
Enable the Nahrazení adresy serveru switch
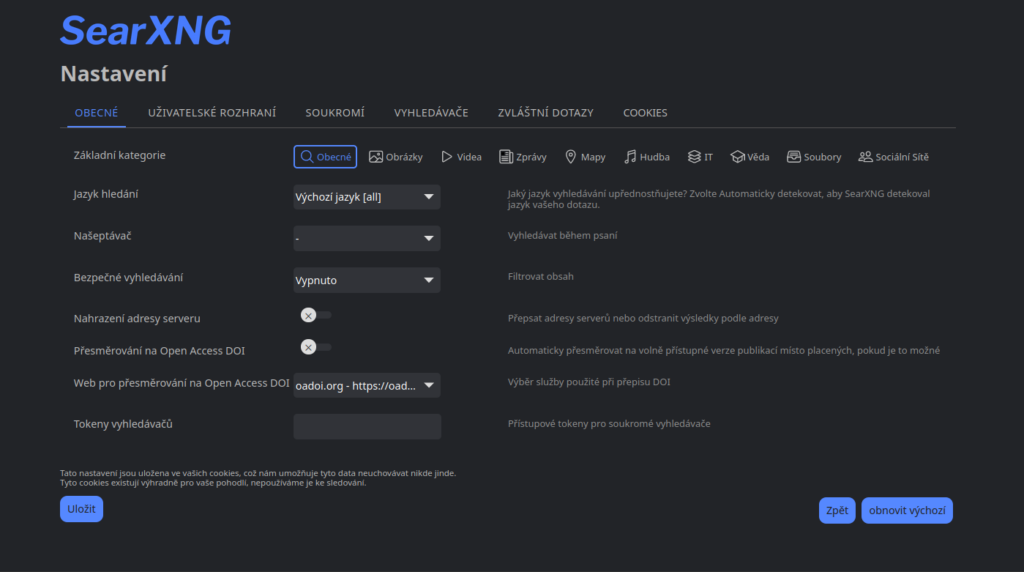pos(315,315)
